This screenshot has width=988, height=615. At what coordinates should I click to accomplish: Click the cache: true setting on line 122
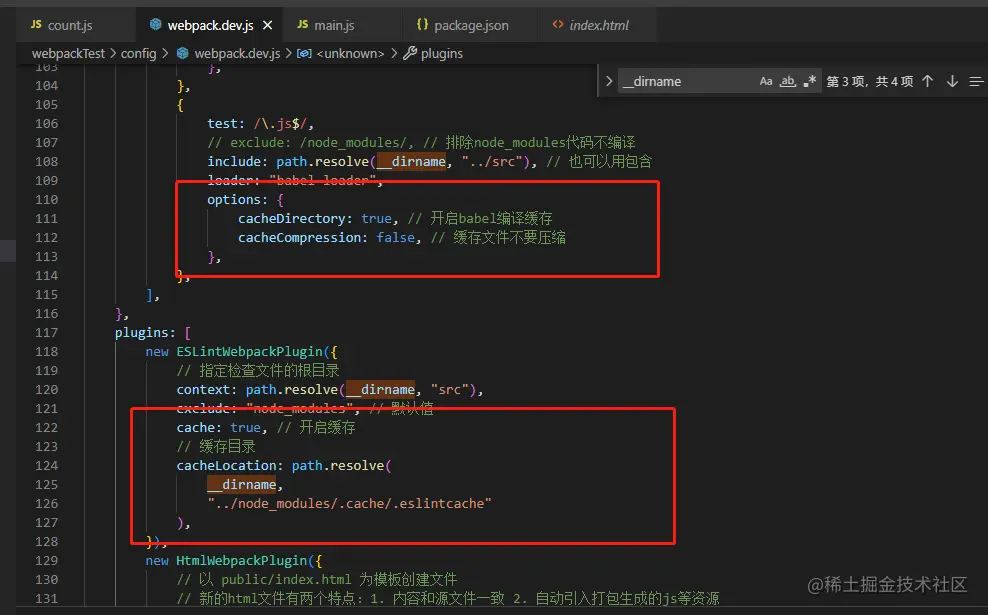pyautogui.click(x=218, y=428)
